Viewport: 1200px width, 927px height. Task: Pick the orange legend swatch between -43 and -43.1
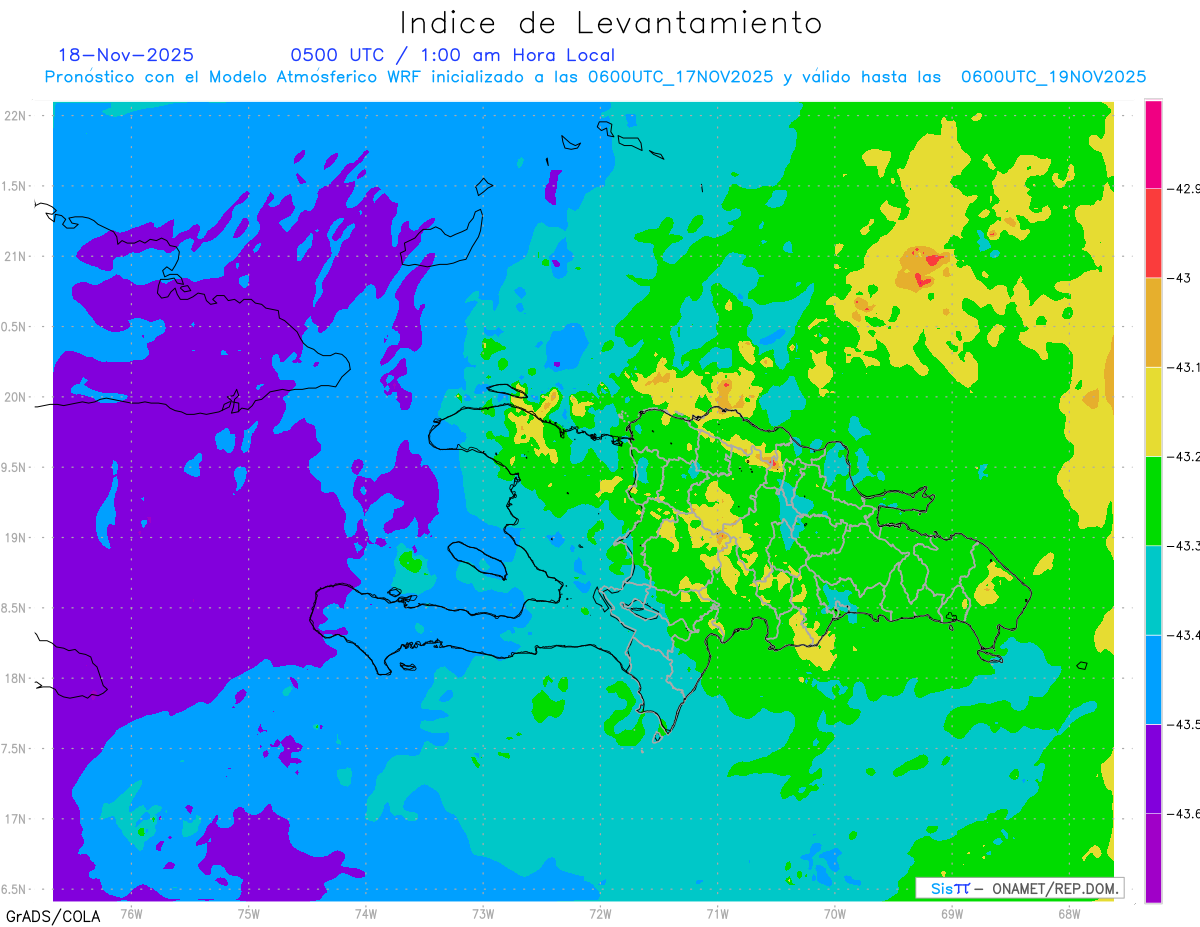click(x=1153, y=322)
